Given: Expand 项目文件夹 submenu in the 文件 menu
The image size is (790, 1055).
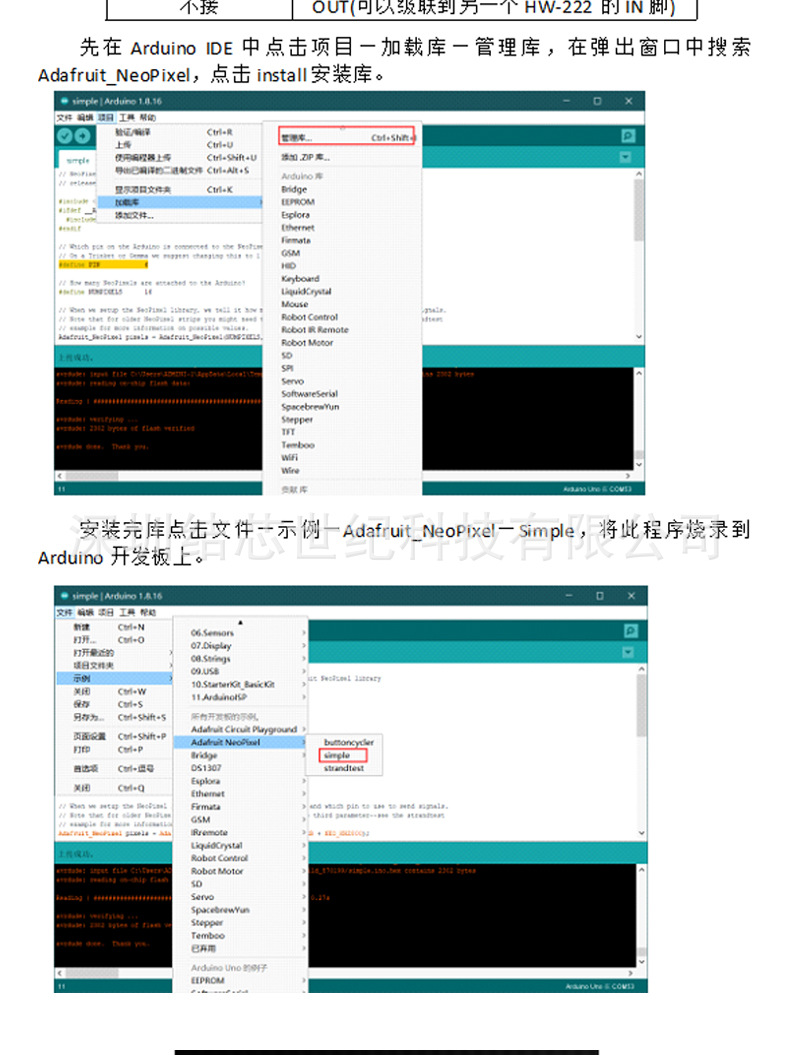Looking at the screenshot, I should [x=114, y=665].
